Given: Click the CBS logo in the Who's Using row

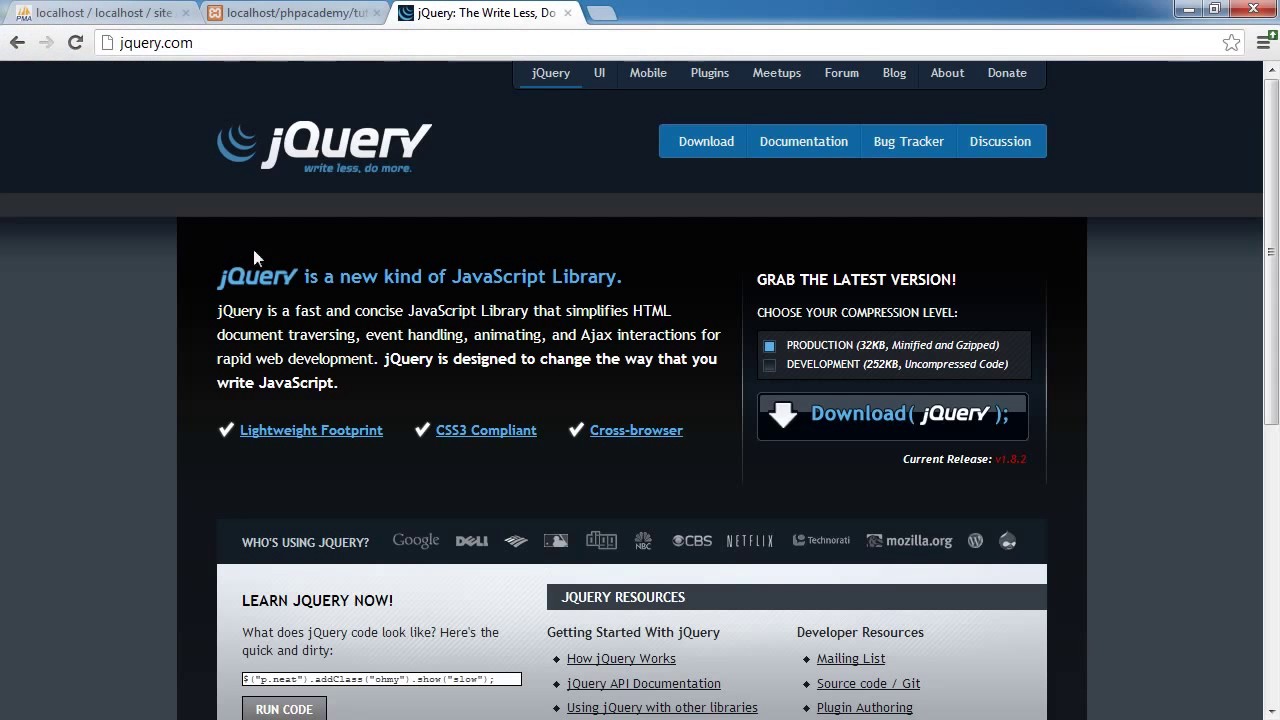Looking at the screenshot, I should coord(692,541).
